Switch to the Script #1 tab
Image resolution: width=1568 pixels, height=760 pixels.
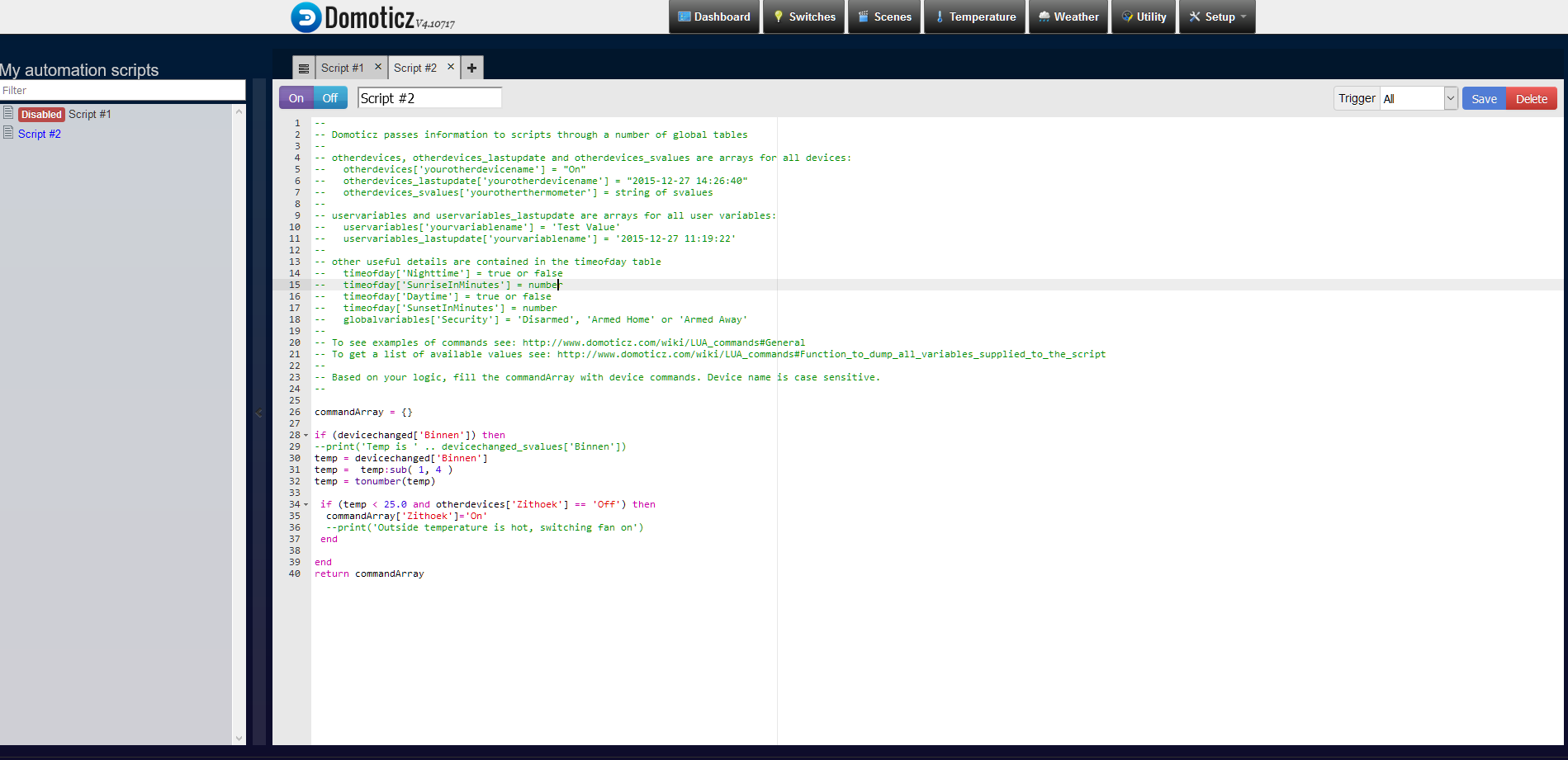pyautogui.click(x=343, y=68)
